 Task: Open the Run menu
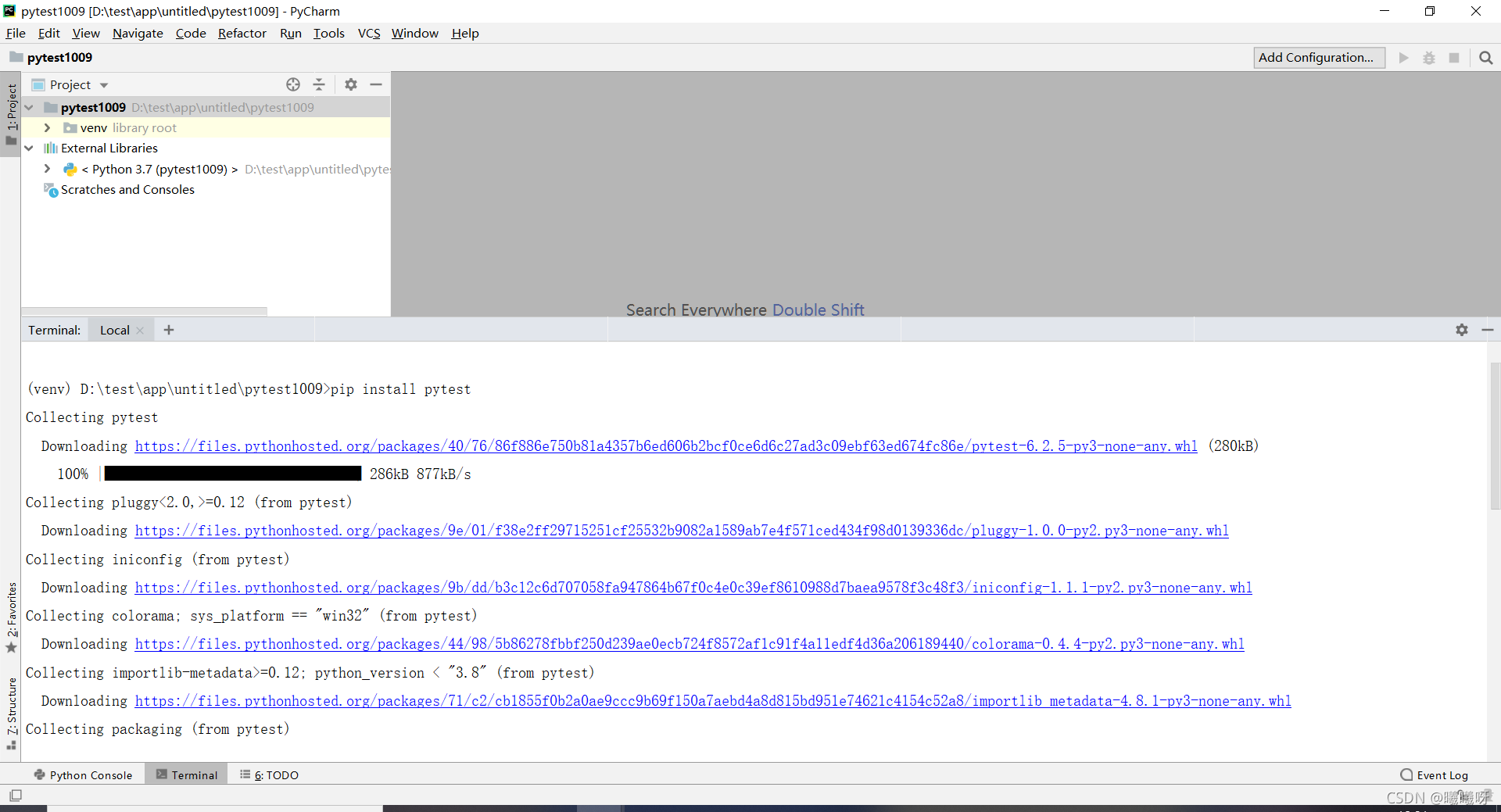click(291, 33)
